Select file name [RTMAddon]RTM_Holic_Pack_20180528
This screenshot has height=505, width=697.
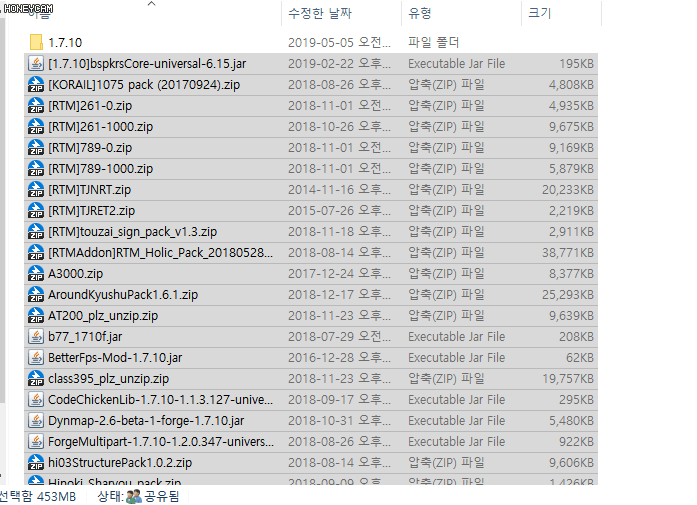160,252
